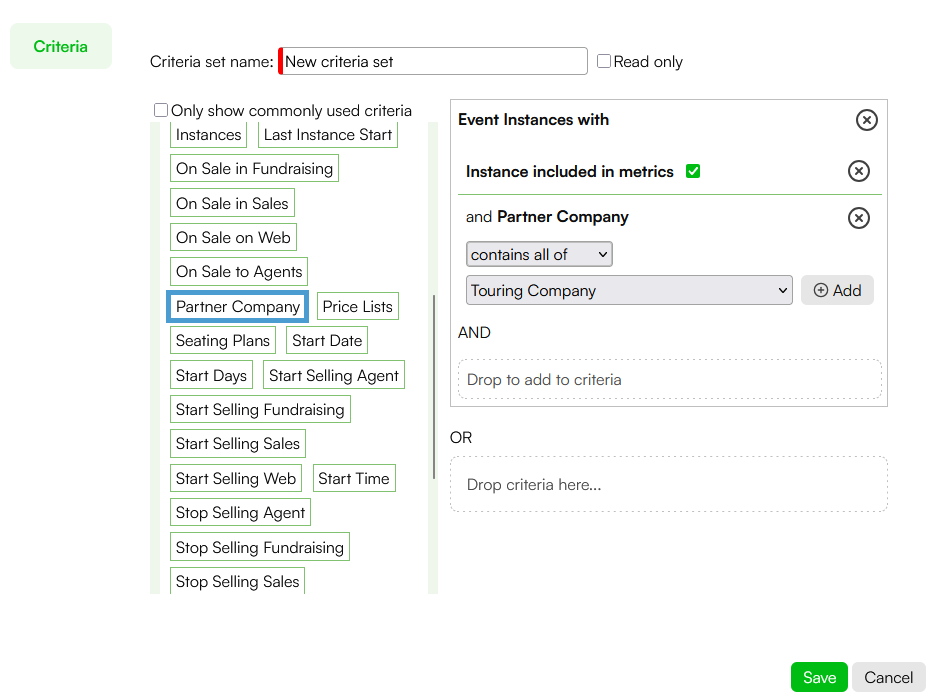
Task: Select the Stop Selling Sales criterion
Action: pos(238,581)
